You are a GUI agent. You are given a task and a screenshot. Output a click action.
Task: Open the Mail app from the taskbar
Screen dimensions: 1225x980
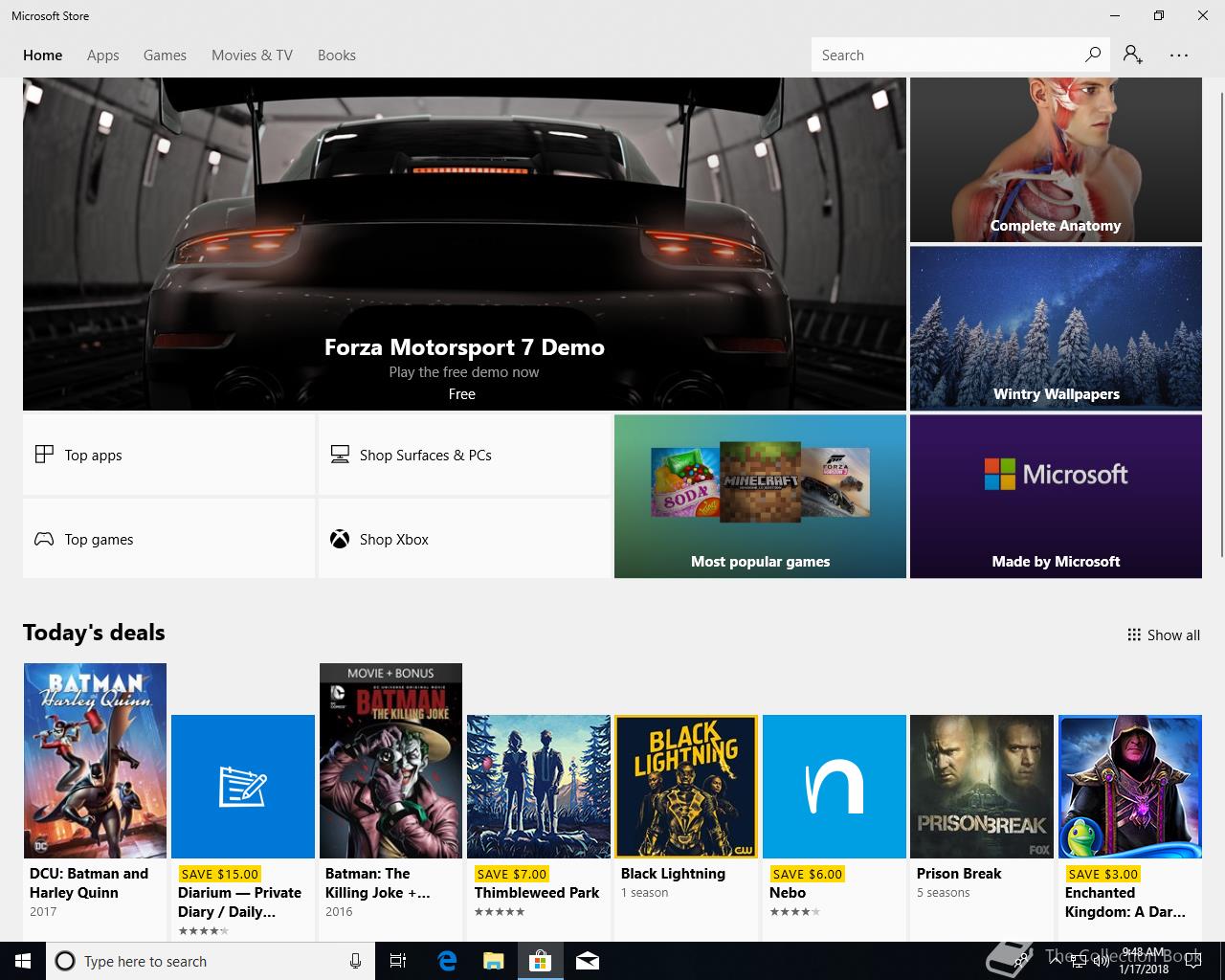(588, 961)
